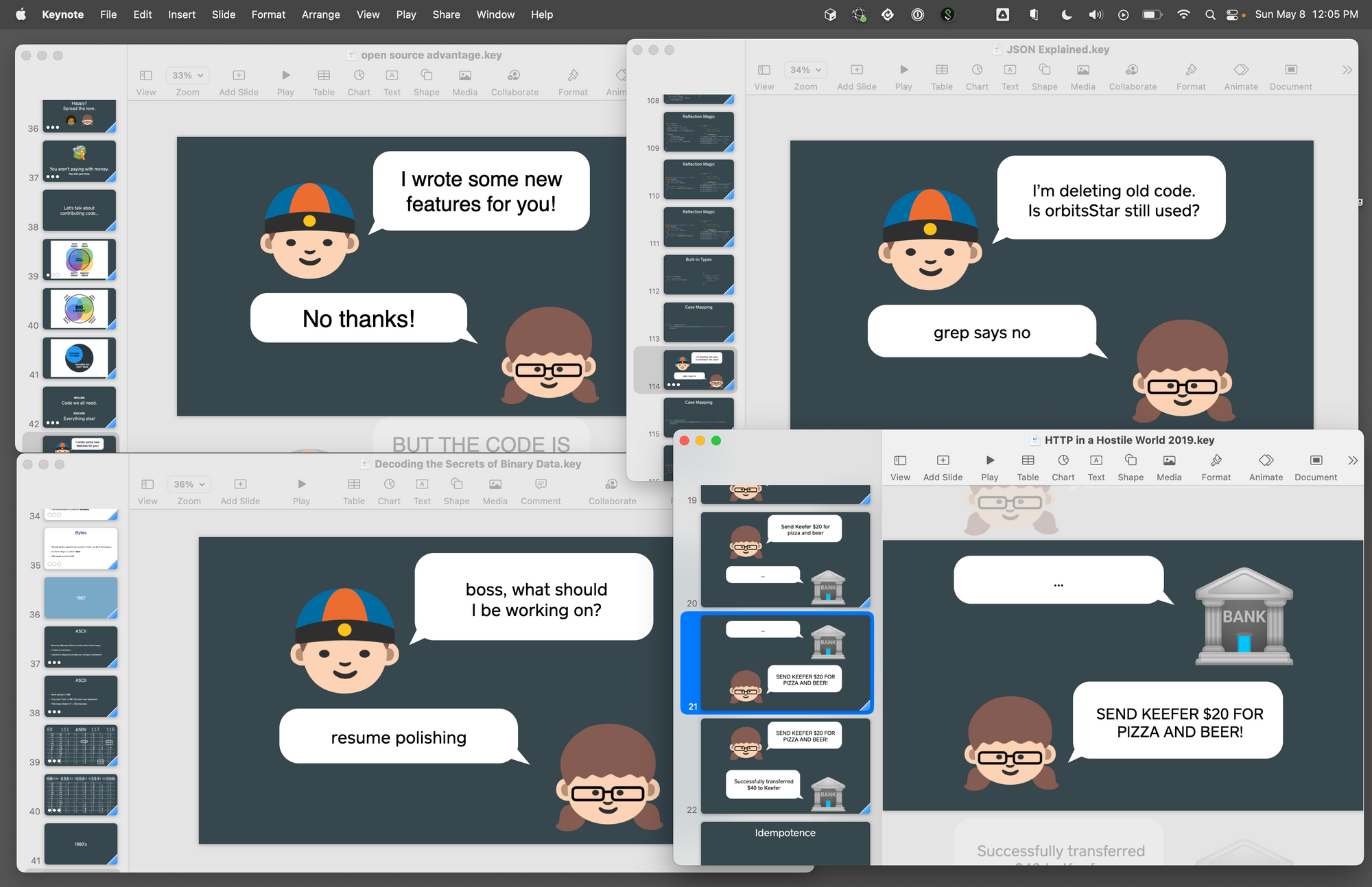Open Spotlight search in menu bar
This screenshot has width=1372, height=887.
coord(1210,14)
